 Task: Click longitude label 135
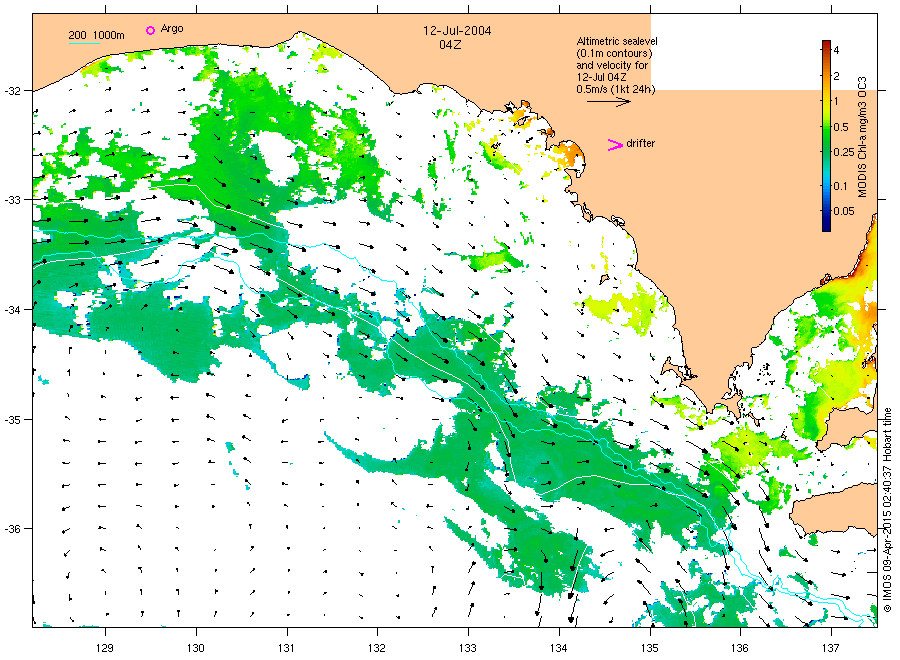coord(650,649)
